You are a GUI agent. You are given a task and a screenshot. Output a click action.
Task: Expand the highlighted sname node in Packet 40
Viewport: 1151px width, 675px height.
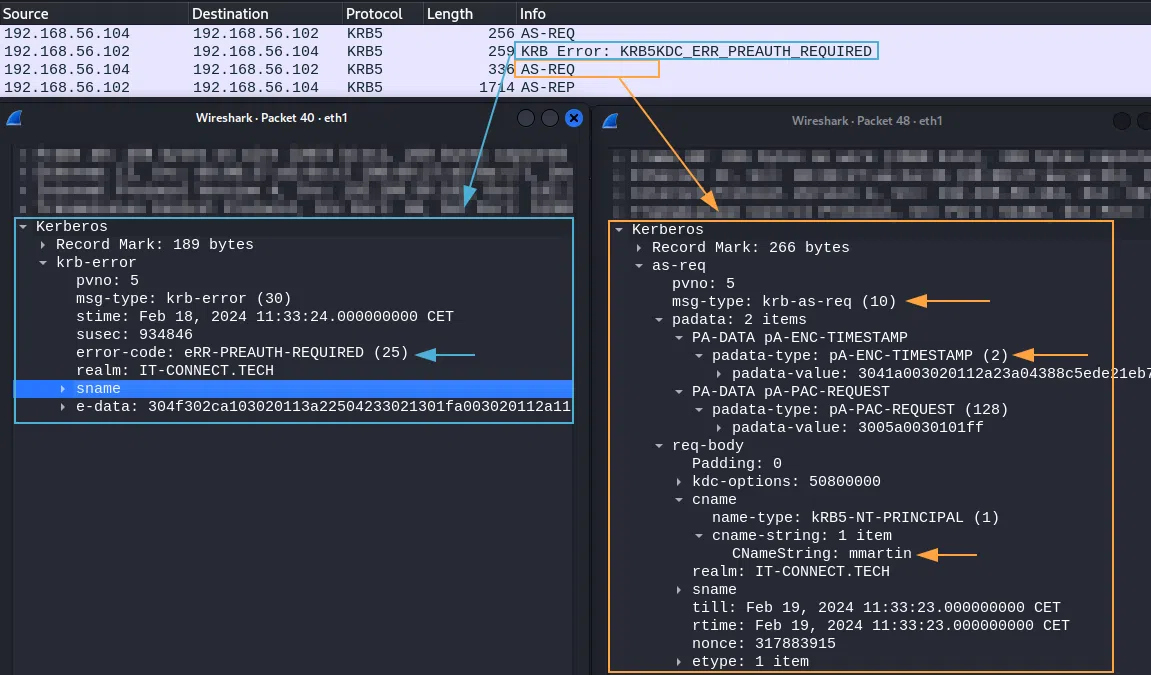click(x=63, y=389)
